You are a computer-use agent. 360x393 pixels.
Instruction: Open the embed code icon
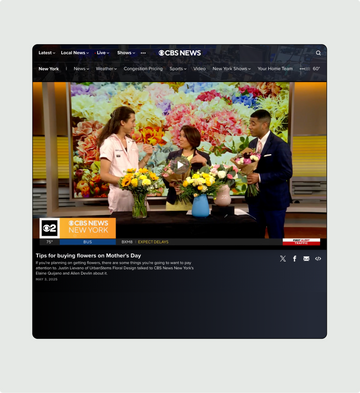coord(318,259)
